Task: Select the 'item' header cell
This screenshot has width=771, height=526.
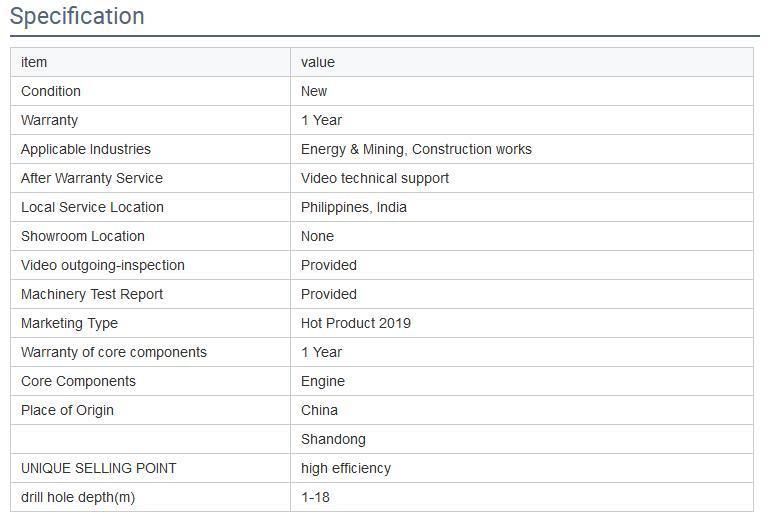Action: click(x=150, y=62)
